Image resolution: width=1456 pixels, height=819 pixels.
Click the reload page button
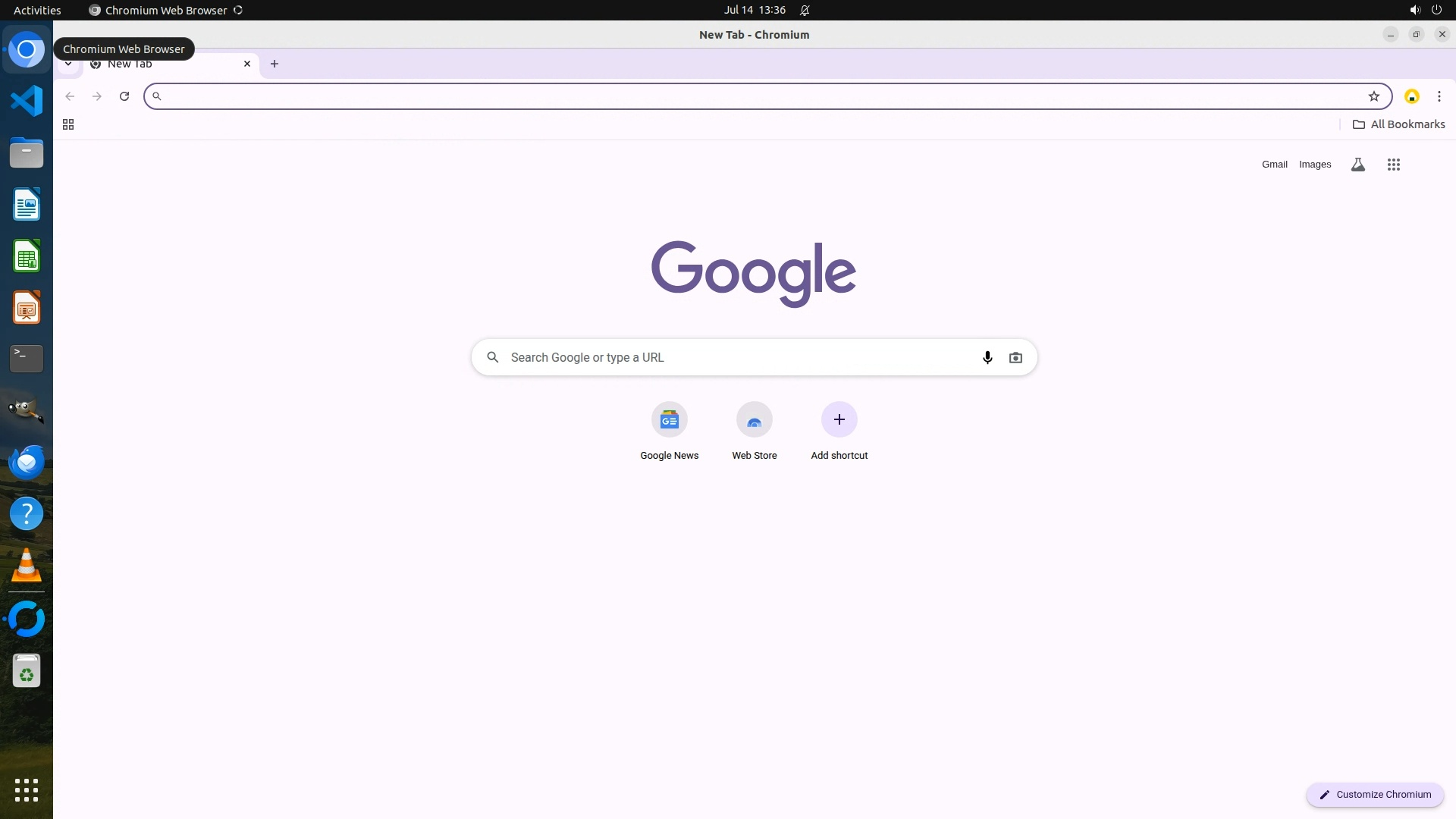coord(124,96)
